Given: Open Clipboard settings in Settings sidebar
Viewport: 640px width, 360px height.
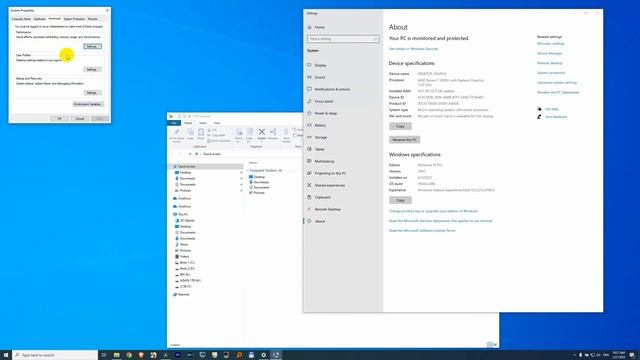Looking at the screenshot, I should tap(322, 197).
